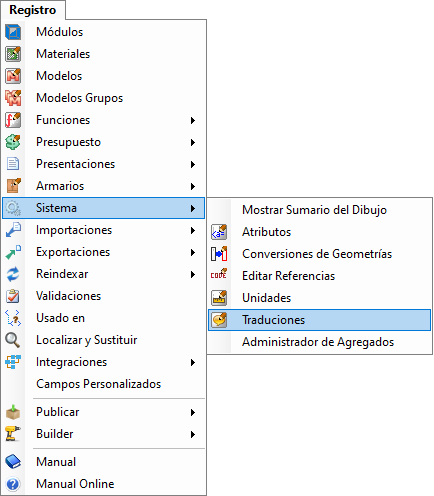Expand the Integraciones submenu arrow
Screen dimensions: 434x496
point(193,362)
